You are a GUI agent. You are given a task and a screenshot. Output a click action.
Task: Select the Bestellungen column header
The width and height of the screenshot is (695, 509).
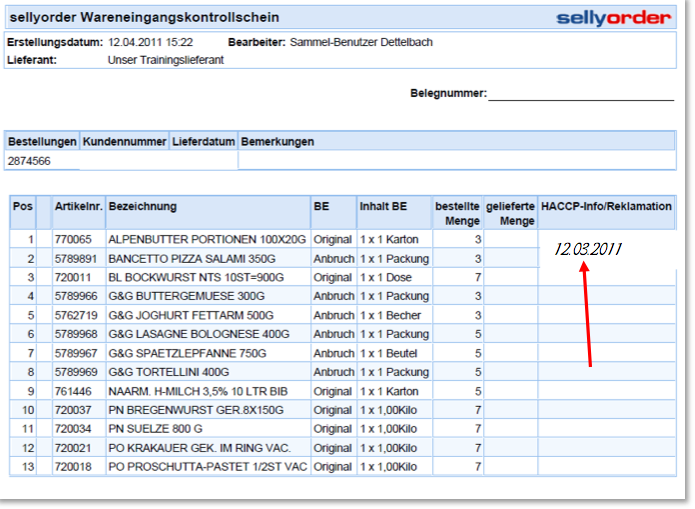pos(42,142)
